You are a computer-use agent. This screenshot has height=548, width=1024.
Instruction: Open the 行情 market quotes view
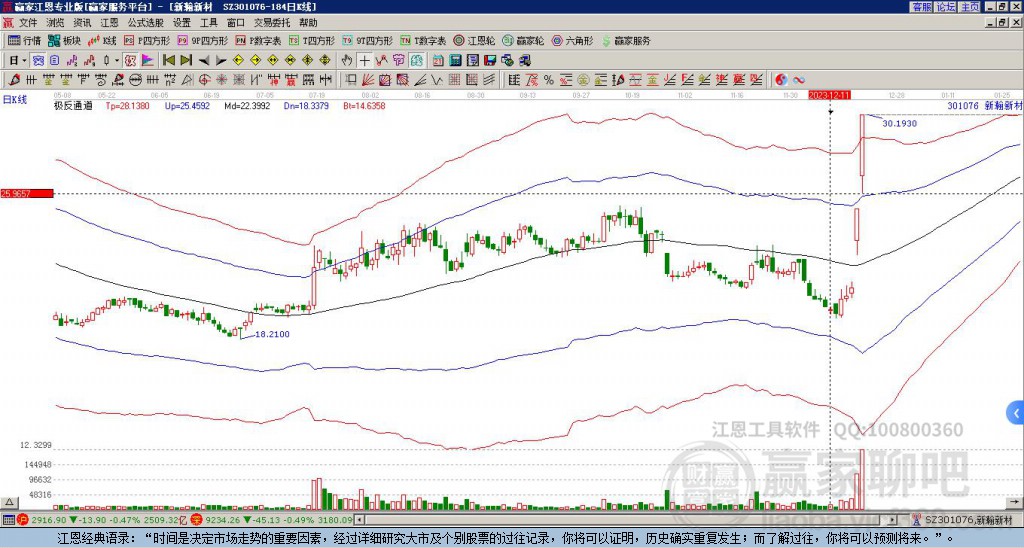(x=25, y=40)
